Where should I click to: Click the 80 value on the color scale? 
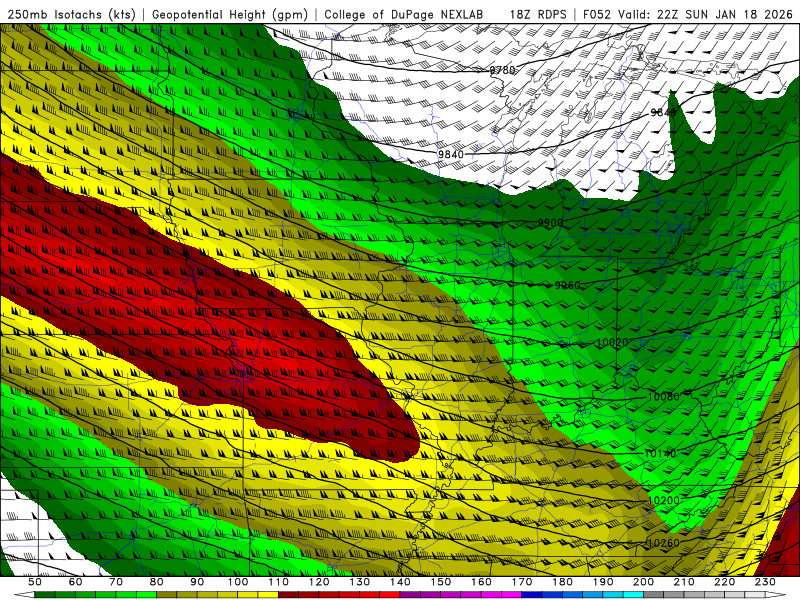pos(157,582)
